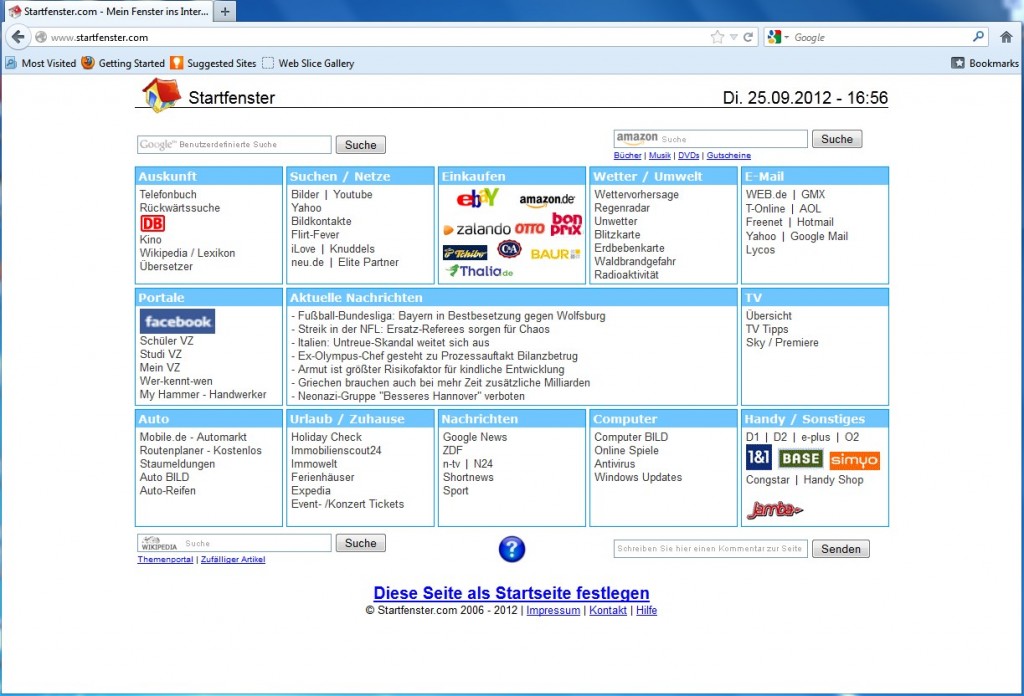Open the Windows Updates link in Computer
This screenshot has width=1024, height=696.
click(x=638, y=477)
